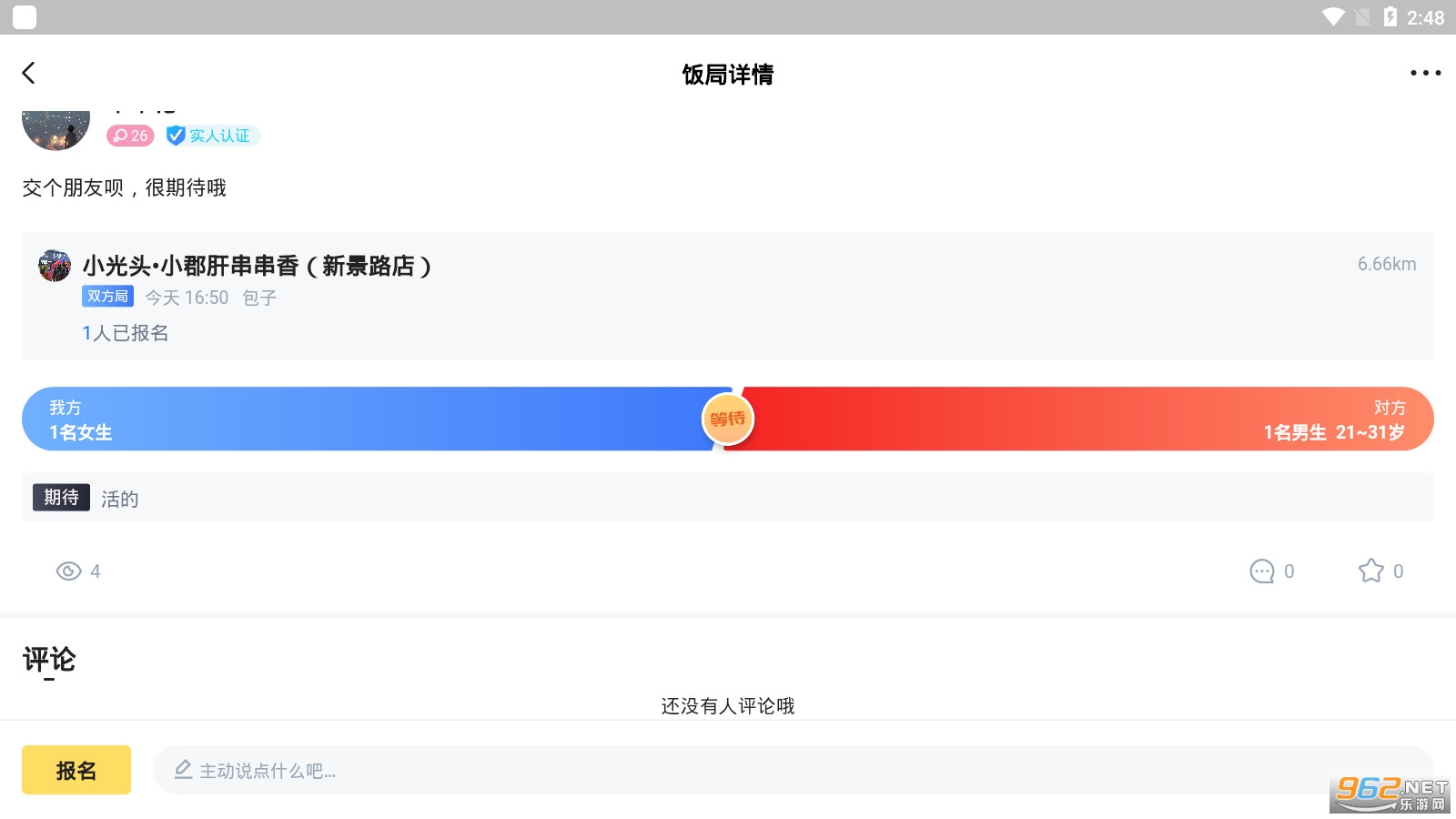The height and width of the screenshot is (819, 1456).
Task: Tap the 实人认证 verification badge
Action: point(213,136)
